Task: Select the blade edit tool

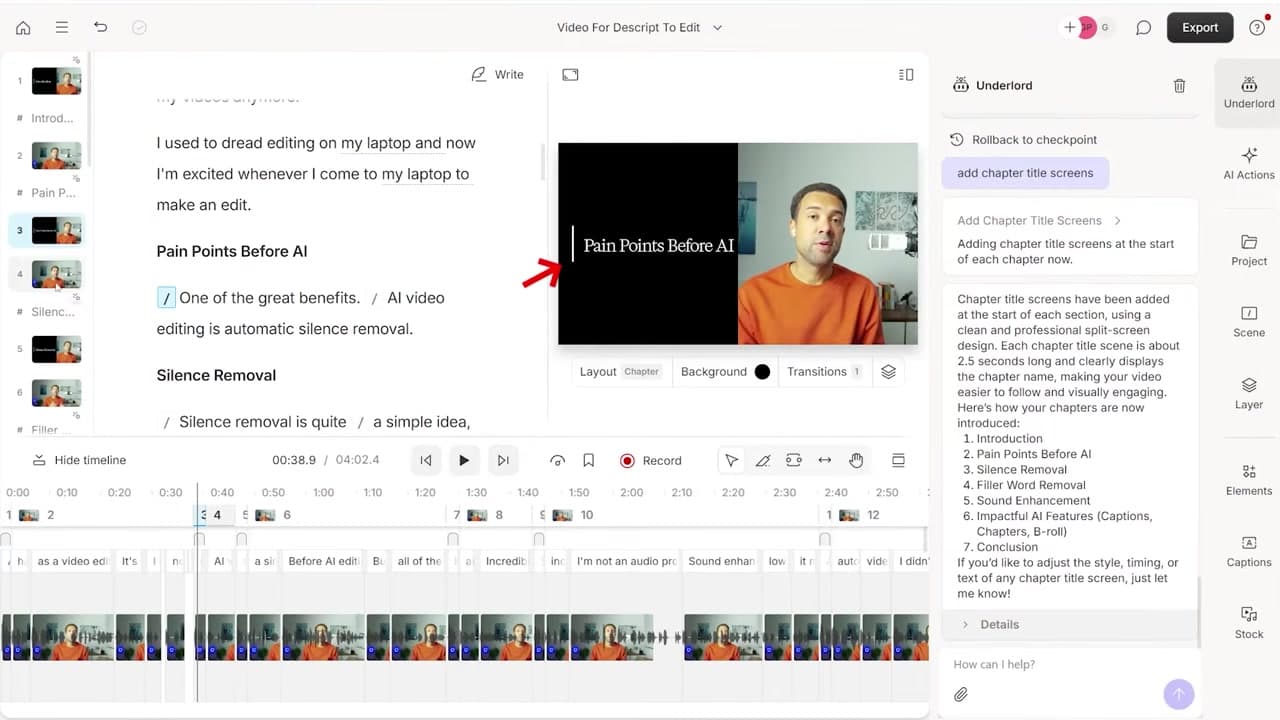Action: tap(762, 461)
